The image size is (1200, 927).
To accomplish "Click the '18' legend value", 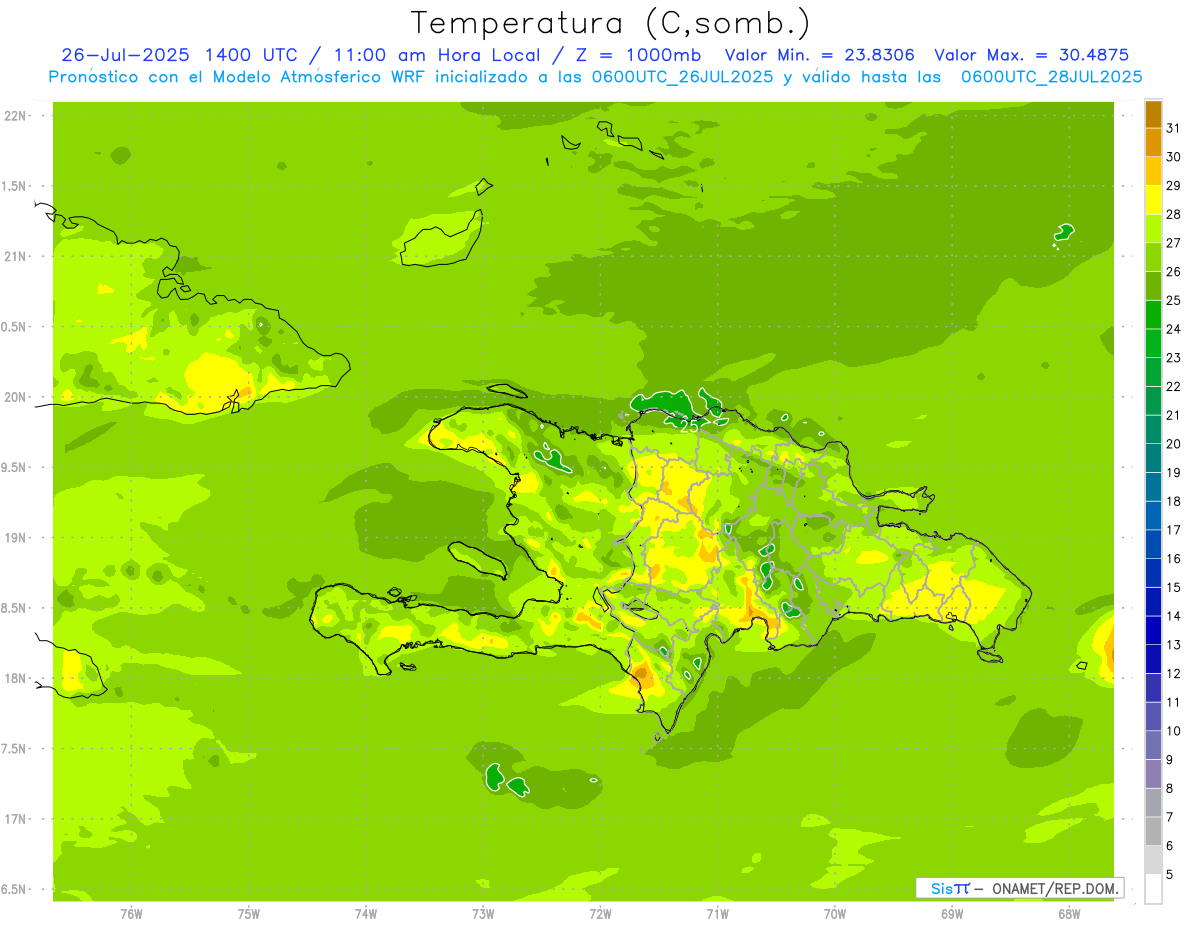I will click(1173, 501).
